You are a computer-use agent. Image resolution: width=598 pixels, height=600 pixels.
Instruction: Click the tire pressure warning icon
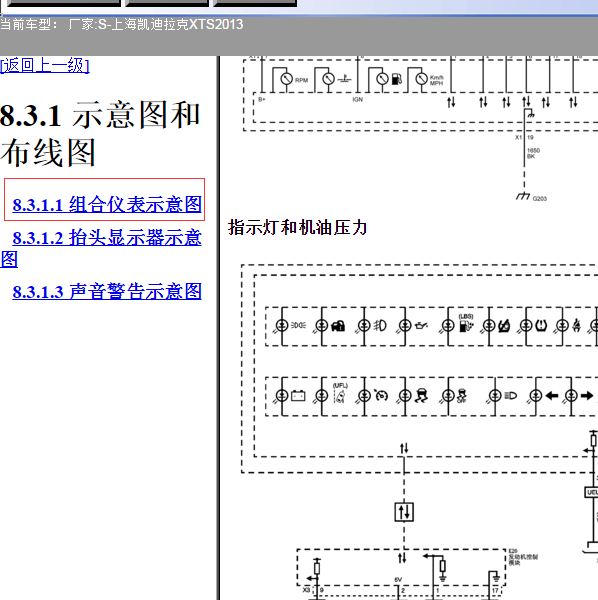point(541,326)
